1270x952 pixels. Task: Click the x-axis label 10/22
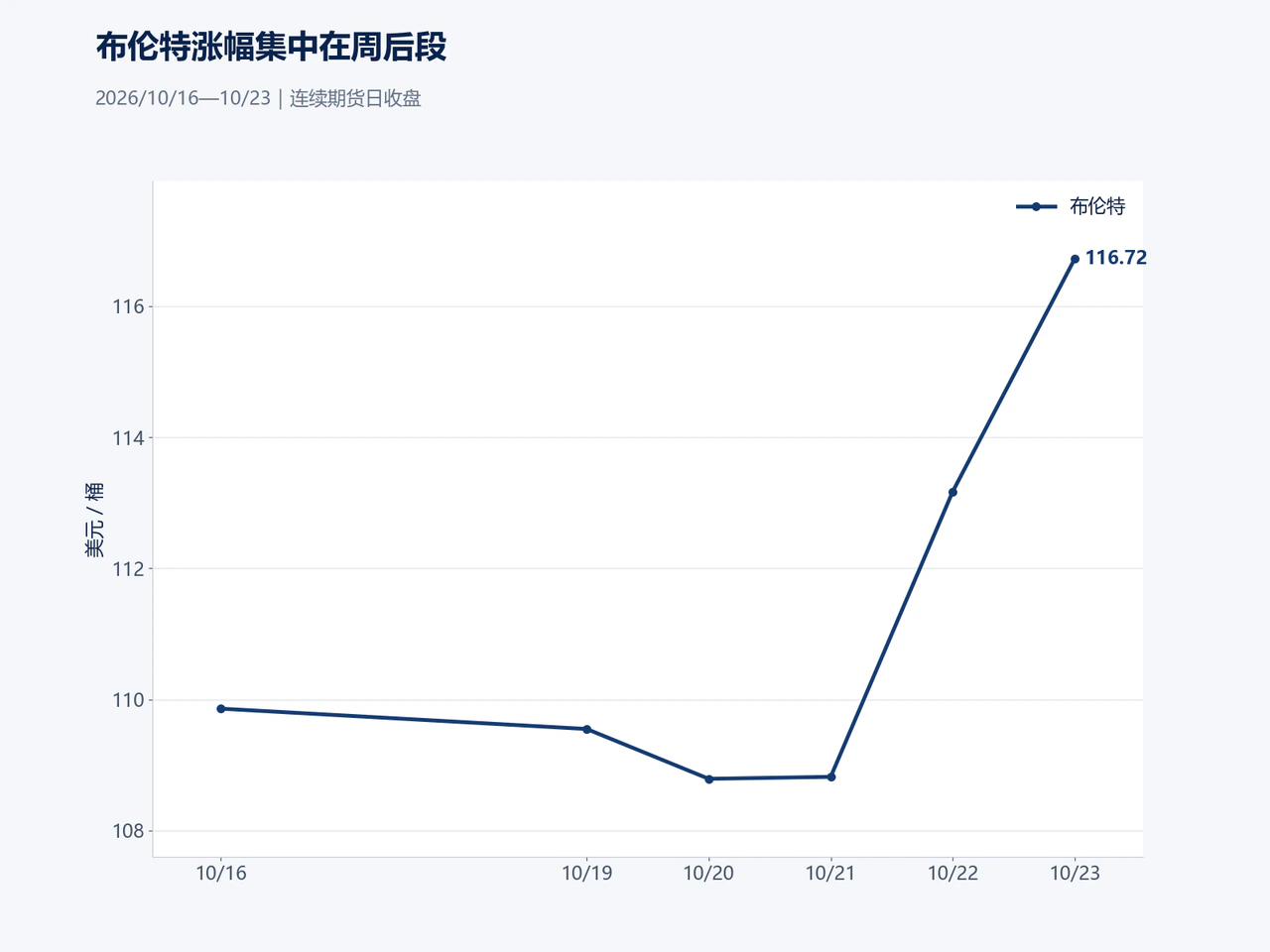click(x=953, y=873)
